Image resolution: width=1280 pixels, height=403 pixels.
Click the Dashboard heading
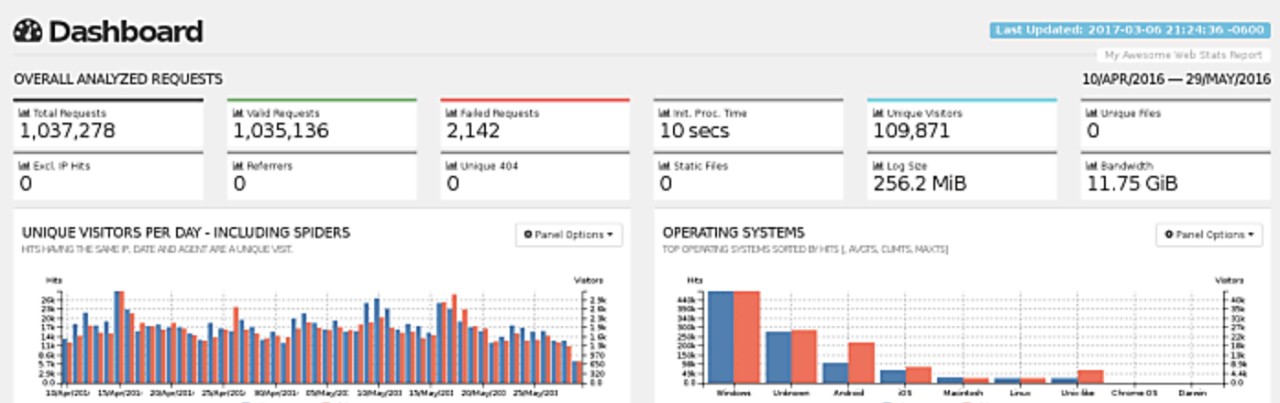coord(125,32)
